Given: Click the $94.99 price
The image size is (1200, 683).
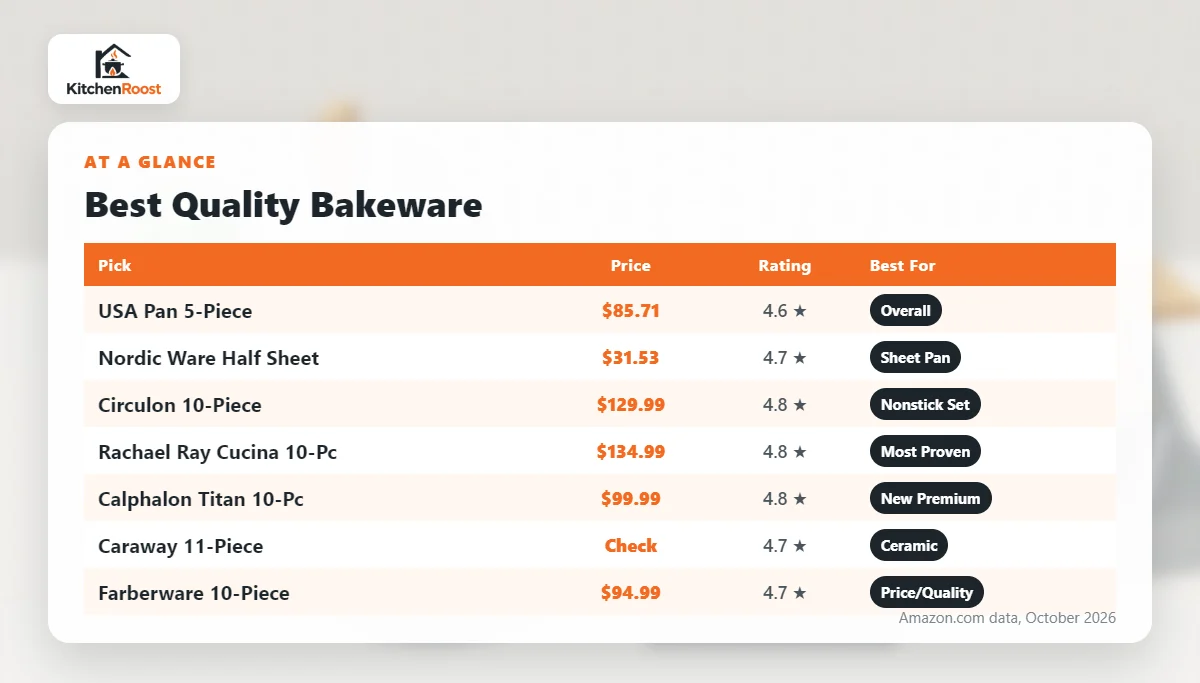Looking at the screenshot, I should tap(631, 593).
